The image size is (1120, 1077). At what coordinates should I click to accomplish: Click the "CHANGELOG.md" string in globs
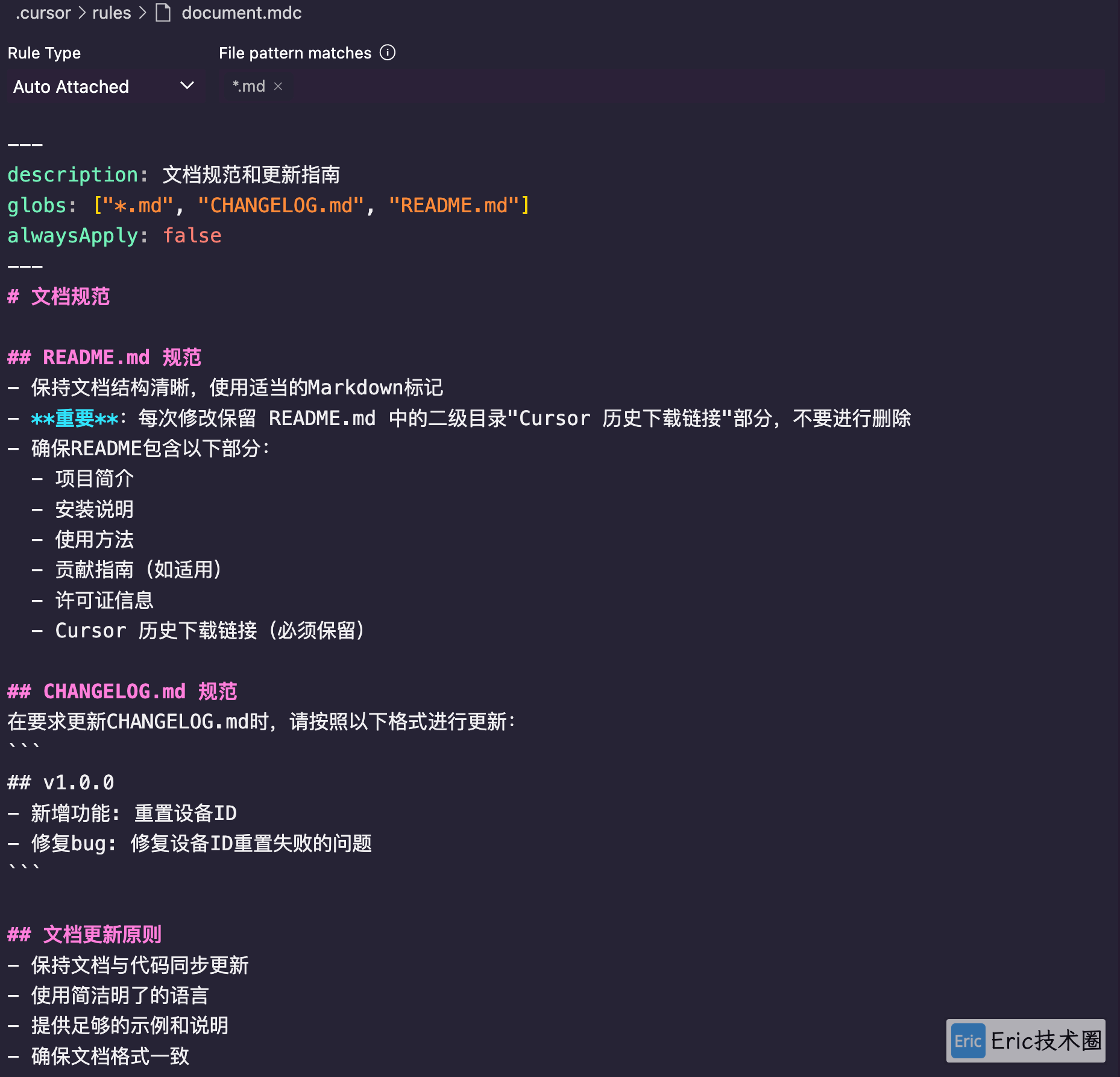coord(281,206)
